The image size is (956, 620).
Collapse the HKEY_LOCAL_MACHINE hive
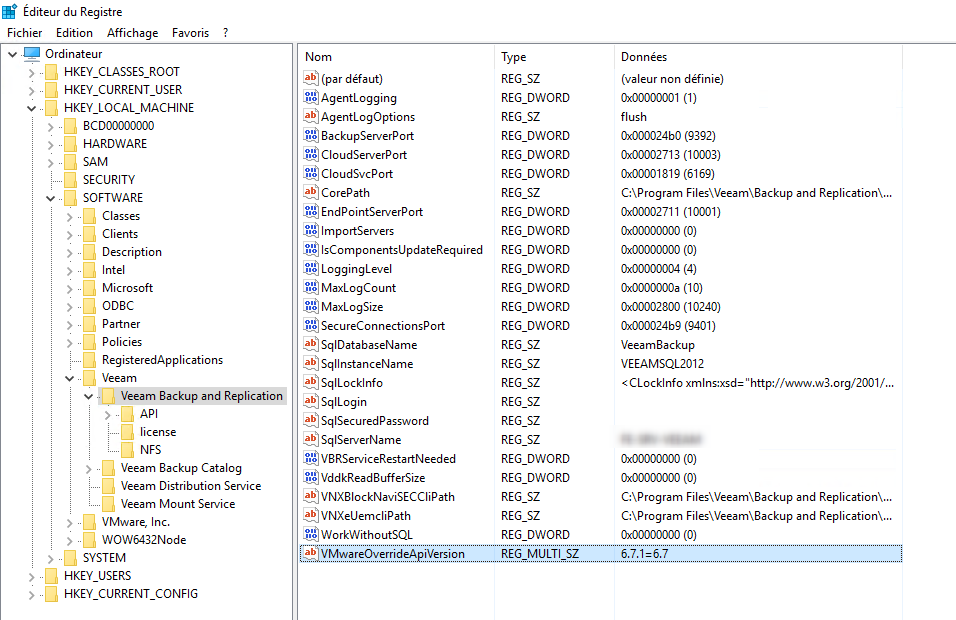pyautogui.click(x=32, y=109)
